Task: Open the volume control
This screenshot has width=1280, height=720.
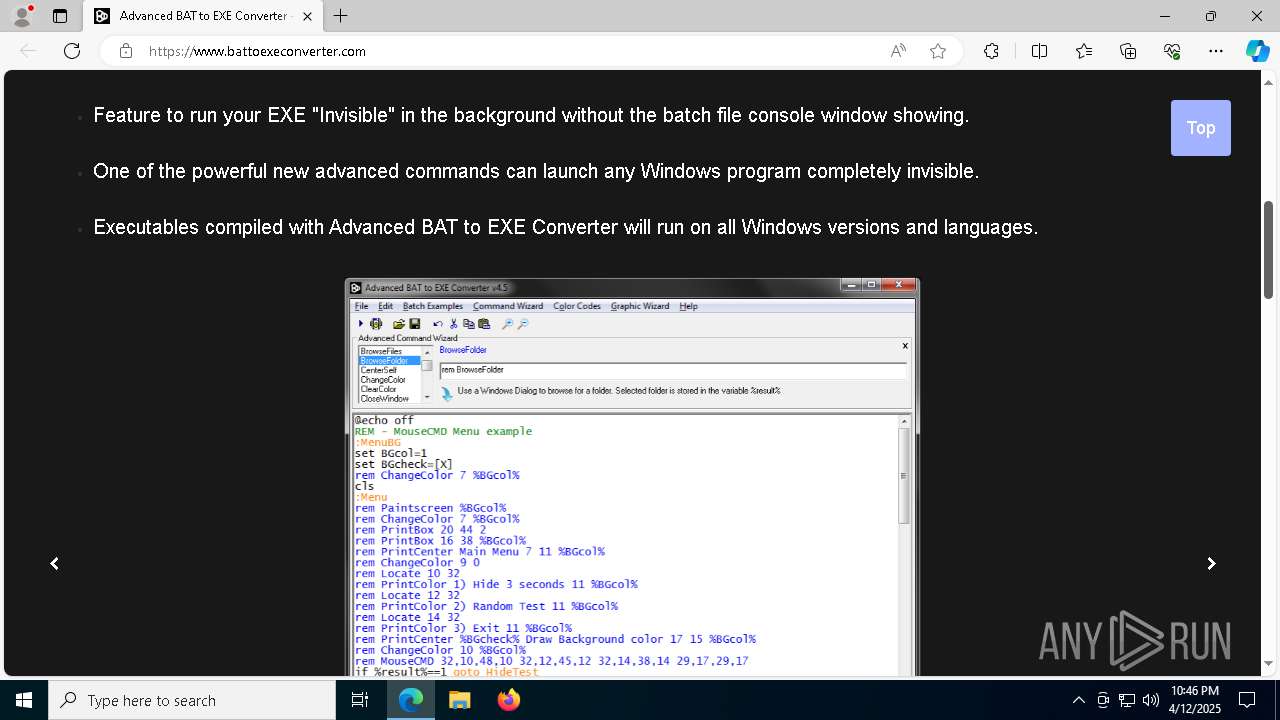Action: point(1151,700)
